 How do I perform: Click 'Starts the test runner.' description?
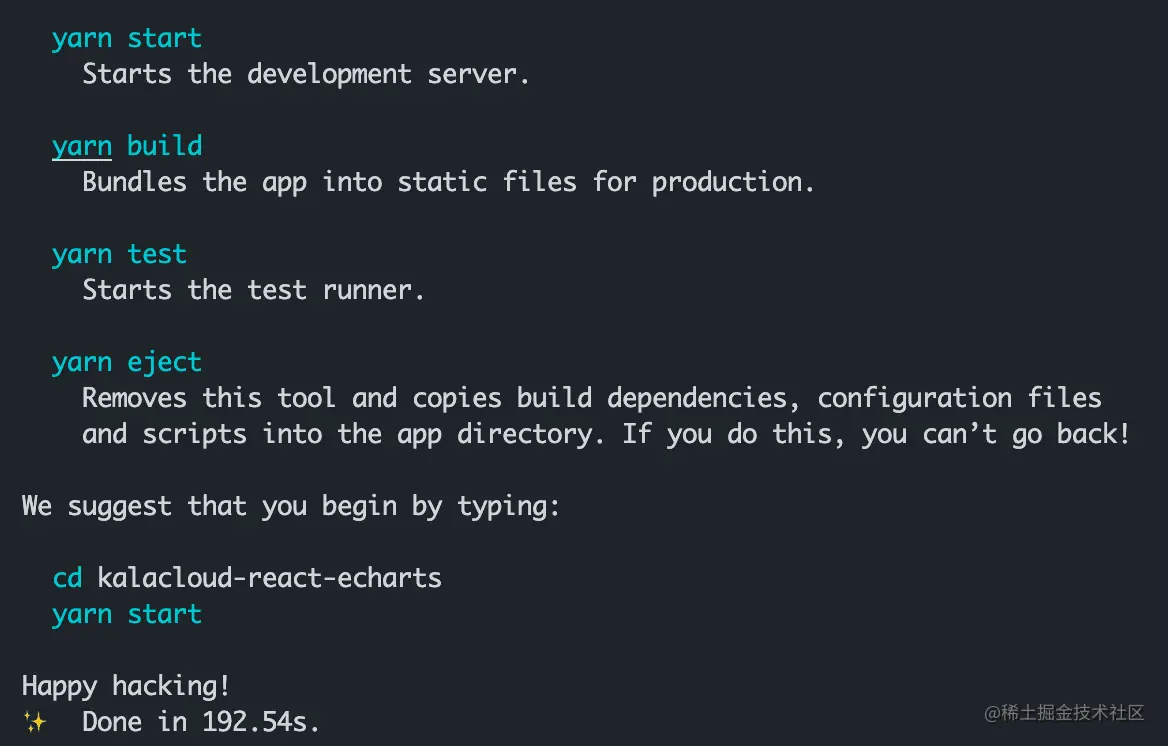pyautogui.click(x=253, y=290)
